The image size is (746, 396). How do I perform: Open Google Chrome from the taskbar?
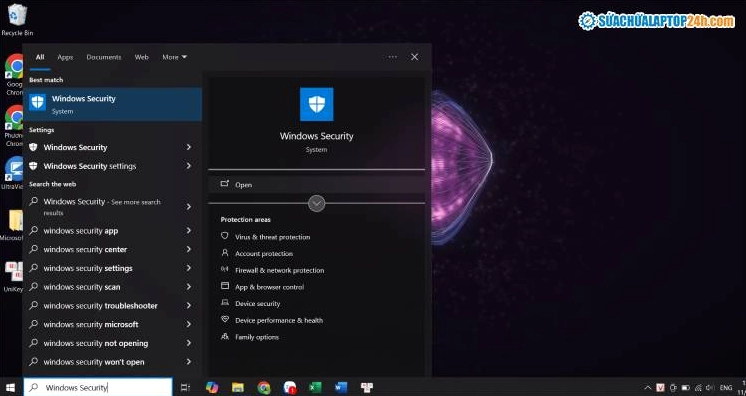(264, 387)
